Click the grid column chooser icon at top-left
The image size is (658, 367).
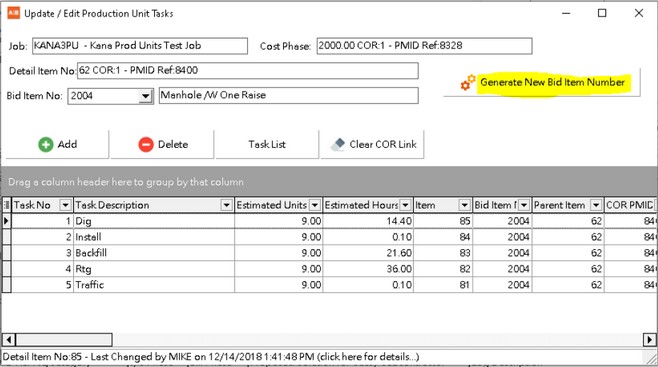(x=6, y=205)
